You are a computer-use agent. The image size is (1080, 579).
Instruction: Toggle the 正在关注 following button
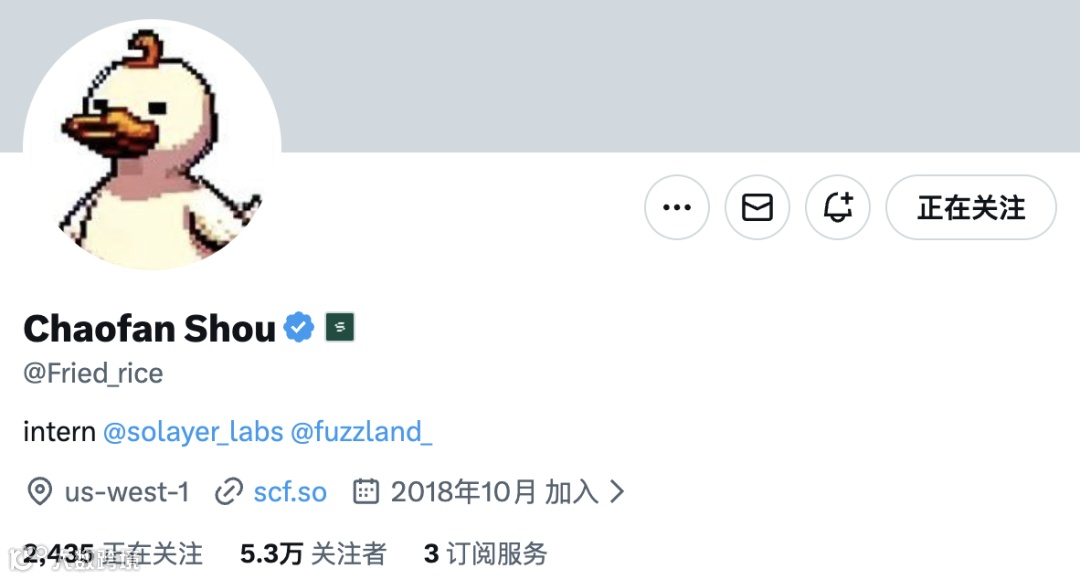pos(971,207)
